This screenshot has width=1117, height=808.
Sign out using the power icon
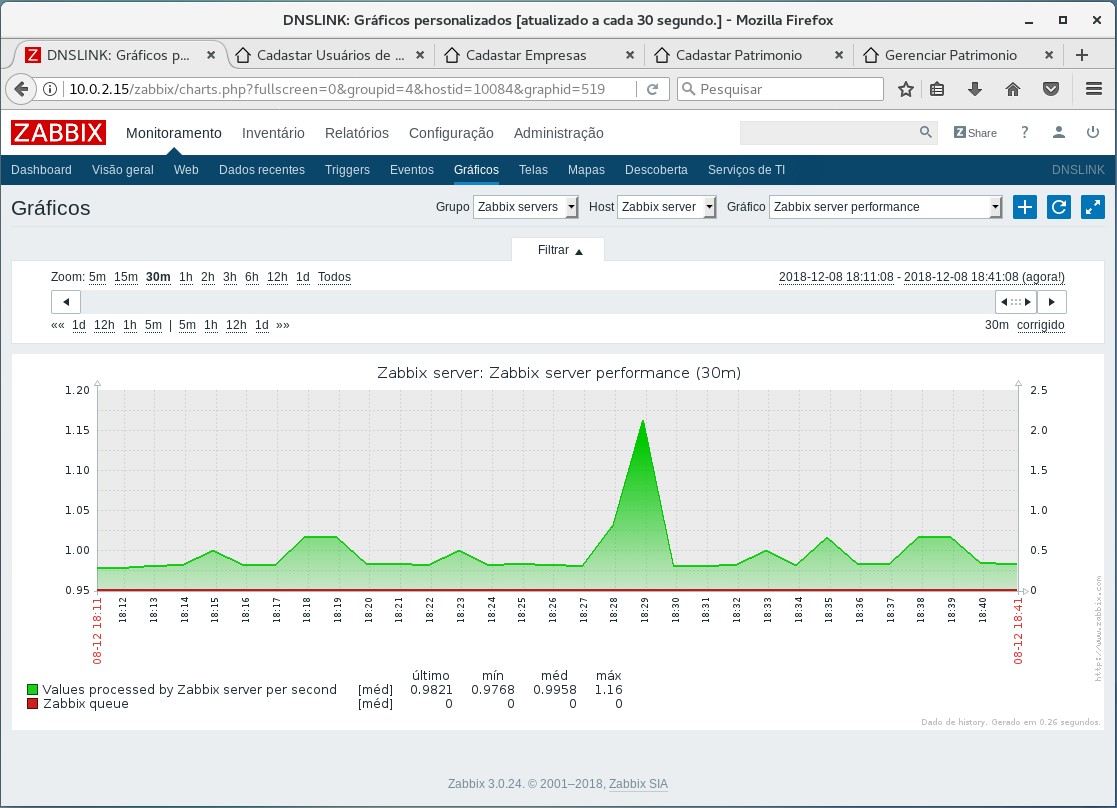1093,133
